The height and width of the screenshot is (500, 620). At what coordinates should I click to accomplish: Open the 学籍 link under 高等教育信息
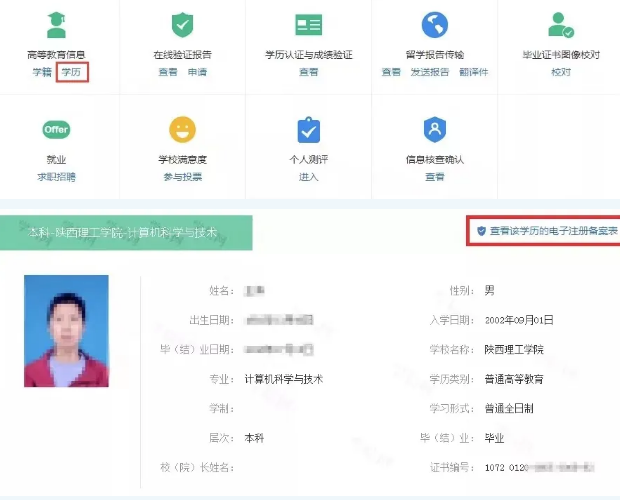(x=42, y=72)
